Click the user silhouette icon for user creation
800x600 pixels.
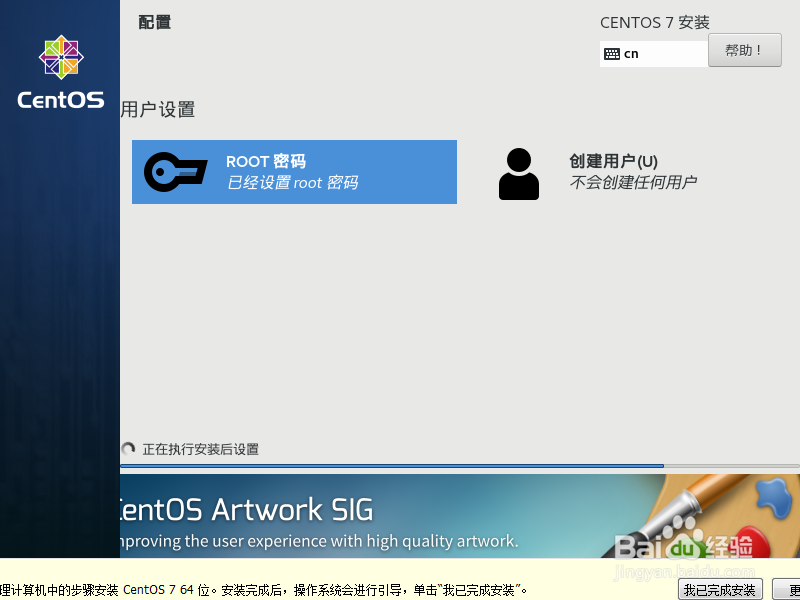click(519, 172)
